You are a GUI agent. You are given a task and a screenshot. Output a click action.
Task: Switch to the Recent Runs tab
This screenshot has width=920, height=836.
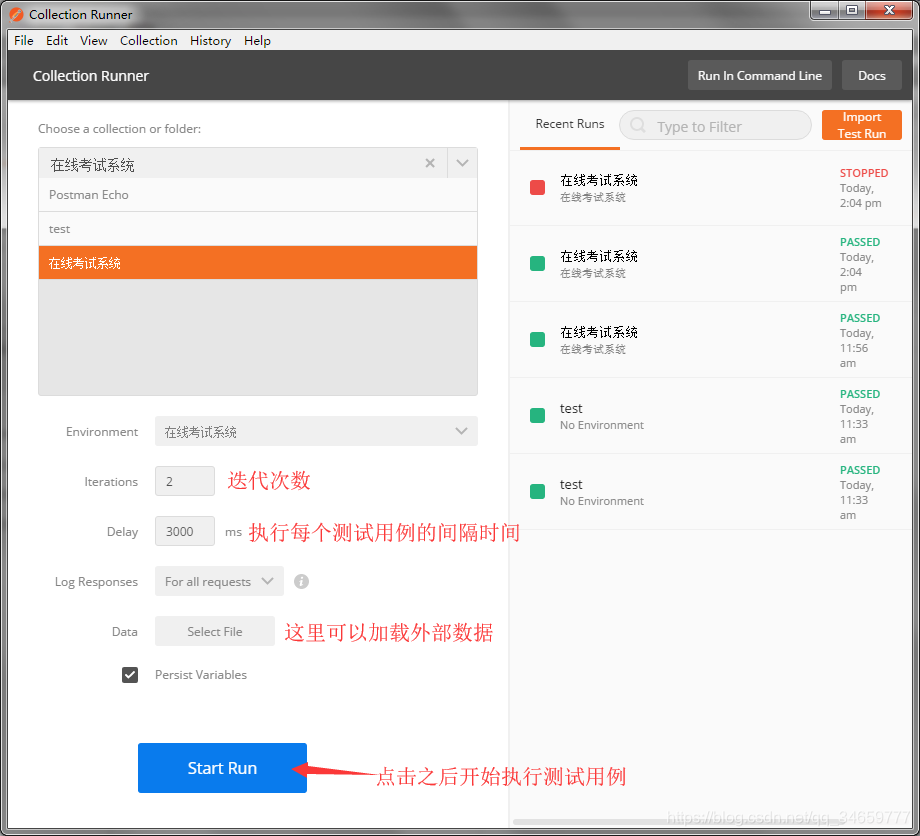tap(570, 124)
